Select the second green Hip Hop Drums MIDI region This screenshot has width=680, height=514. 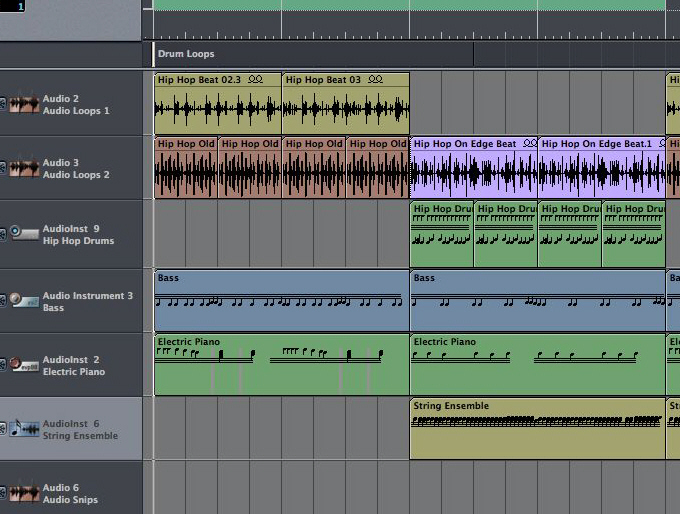tap(506, 234)
